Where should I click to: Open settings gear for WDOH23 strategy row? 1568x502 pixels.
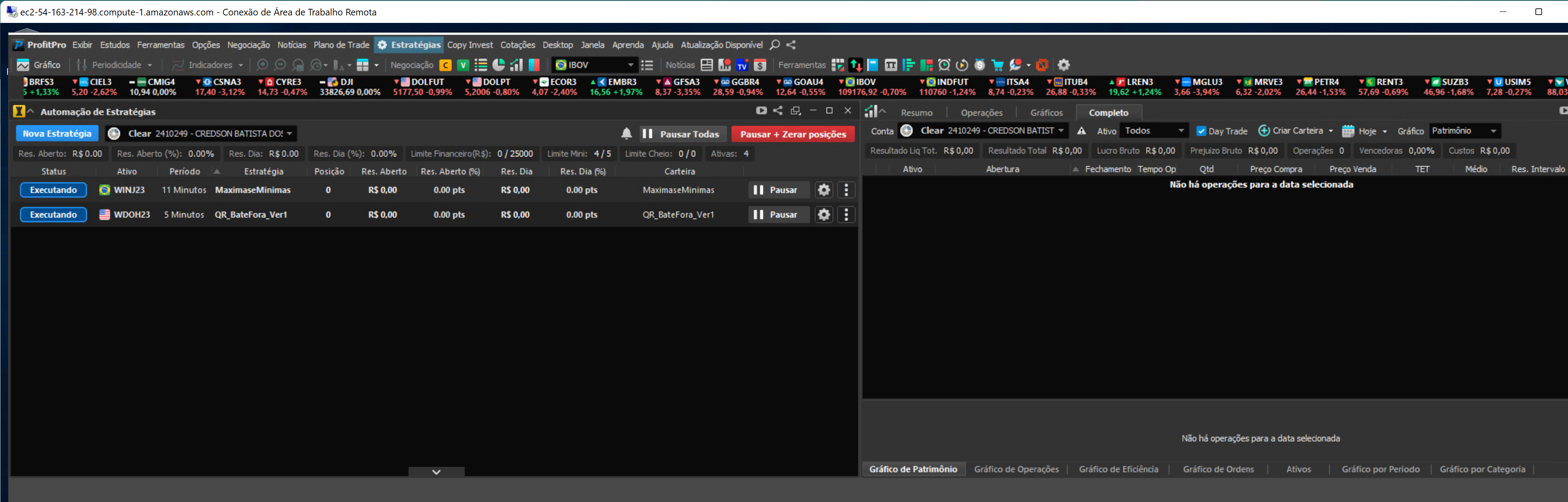click(x=823, y=215)
